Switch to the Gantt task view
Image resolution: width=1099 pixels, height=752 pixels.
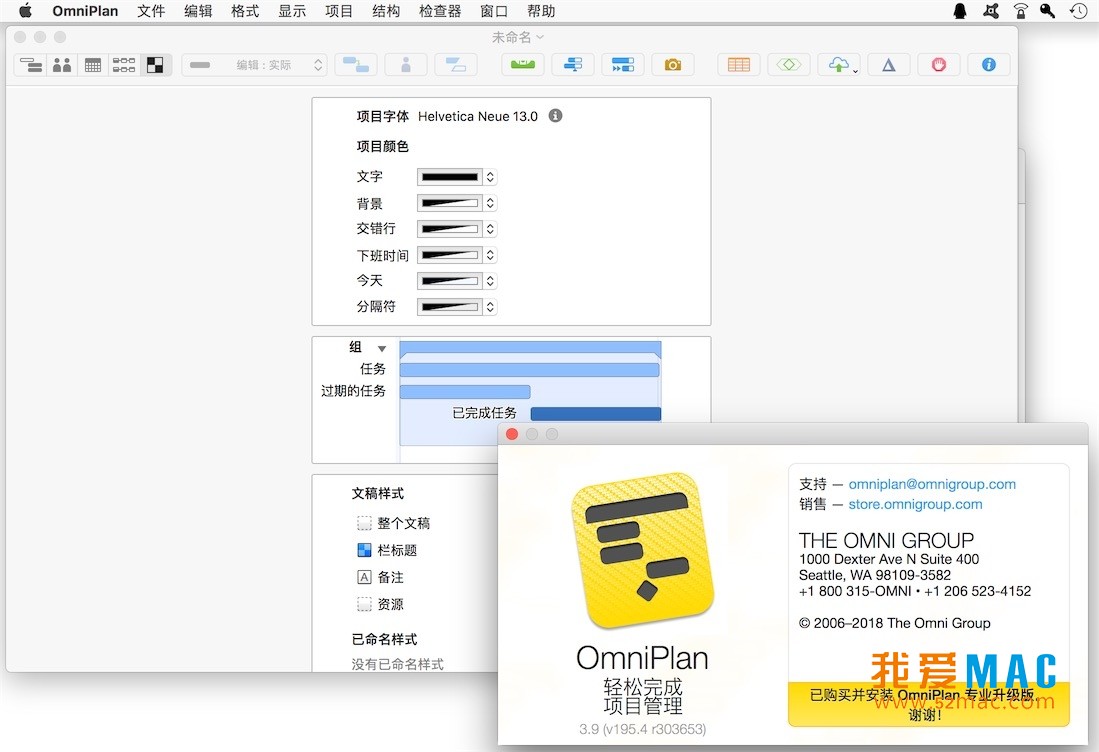(x=31, y=65)
